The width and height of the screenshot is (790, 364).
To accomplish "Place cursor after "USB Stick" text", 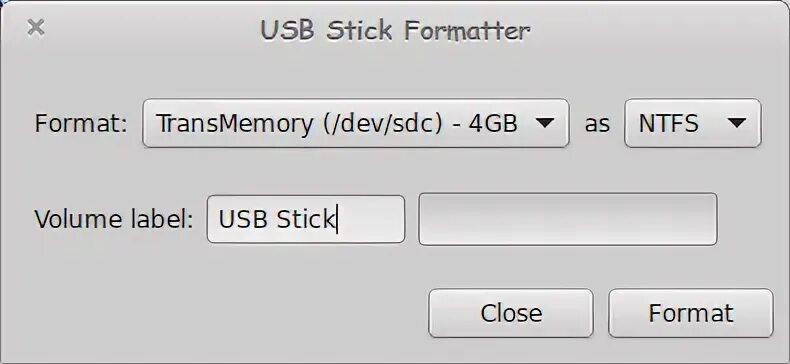I will [x=336, y=220].
